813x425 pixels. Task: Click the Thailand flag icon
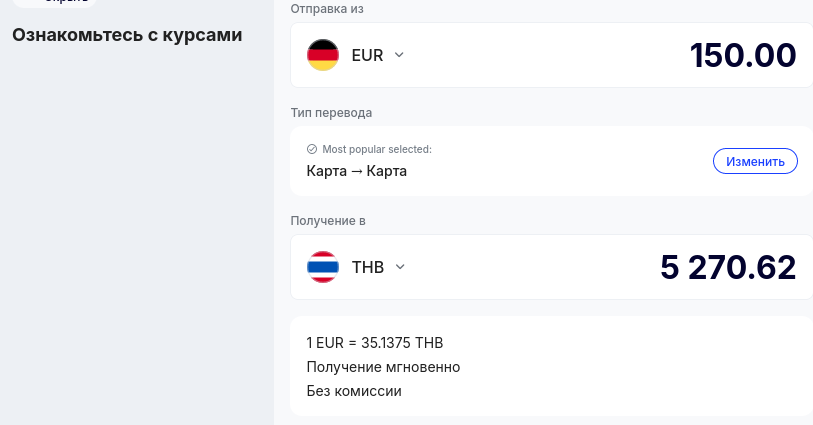point(322,267)
